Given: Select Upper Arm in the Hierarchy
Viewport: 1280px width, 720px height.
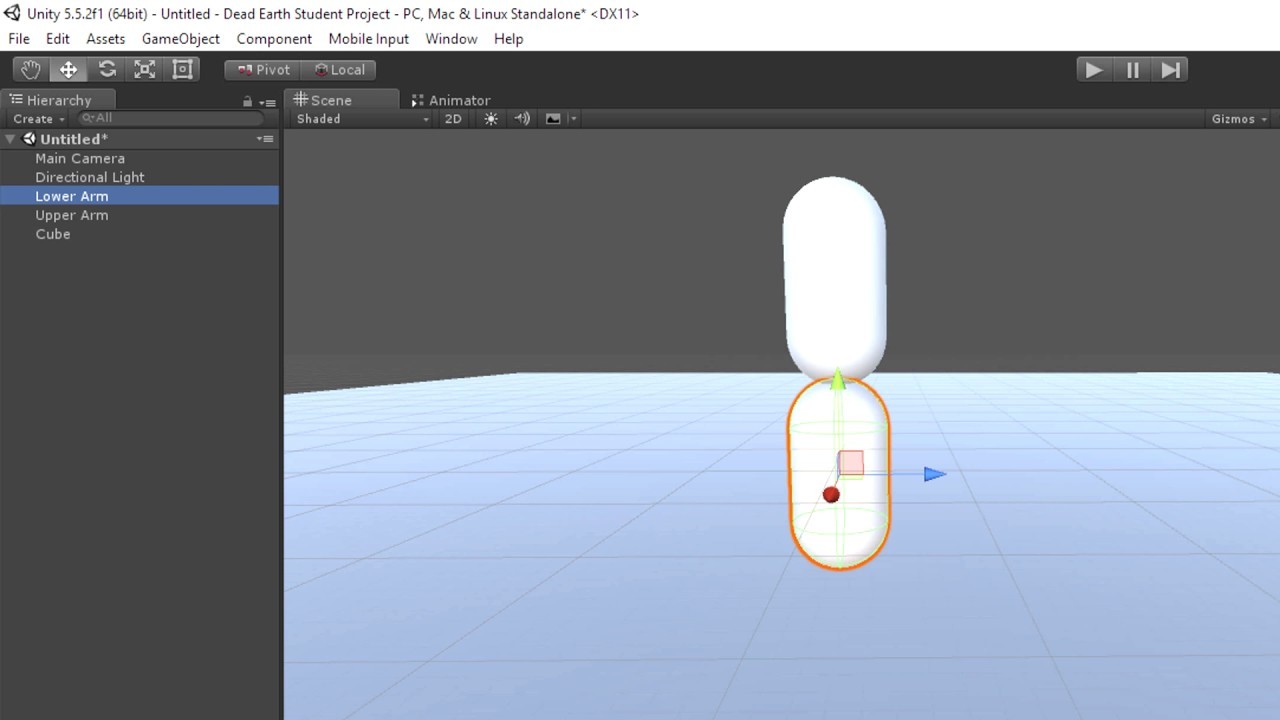Looking at the screenshot, I should (x=72, y=215).
